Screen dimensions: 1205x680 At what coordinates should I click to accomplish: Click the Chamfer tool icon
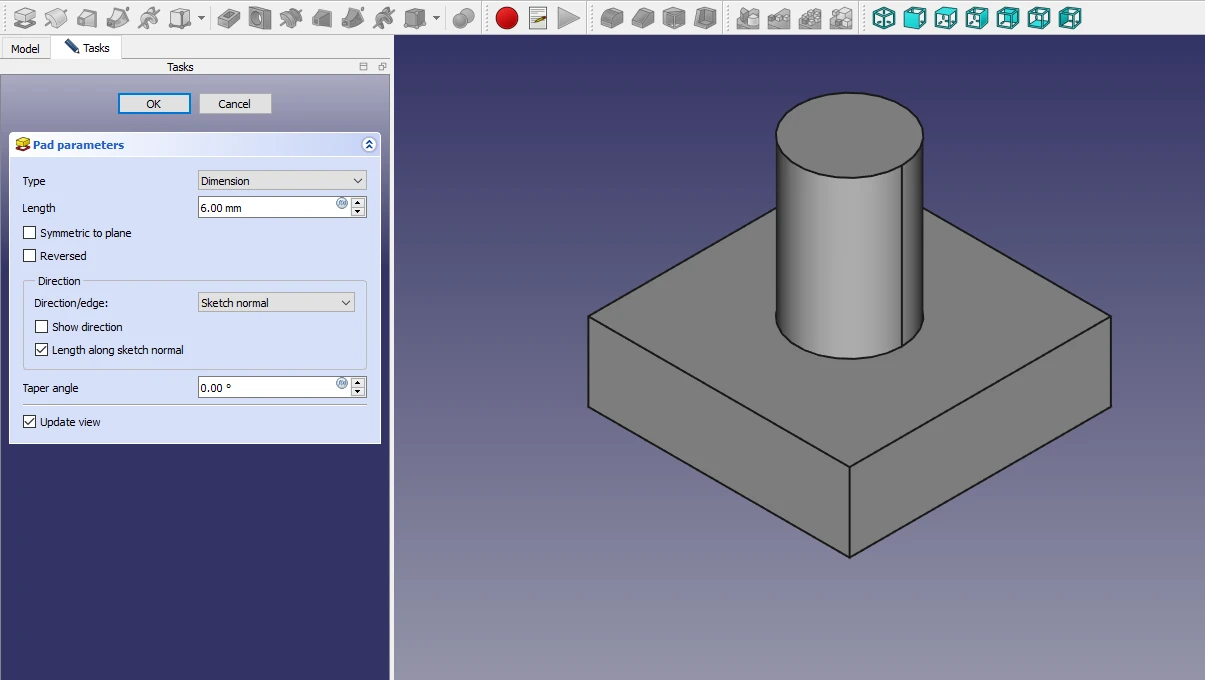pyautogui.click(x=643, y=18)
